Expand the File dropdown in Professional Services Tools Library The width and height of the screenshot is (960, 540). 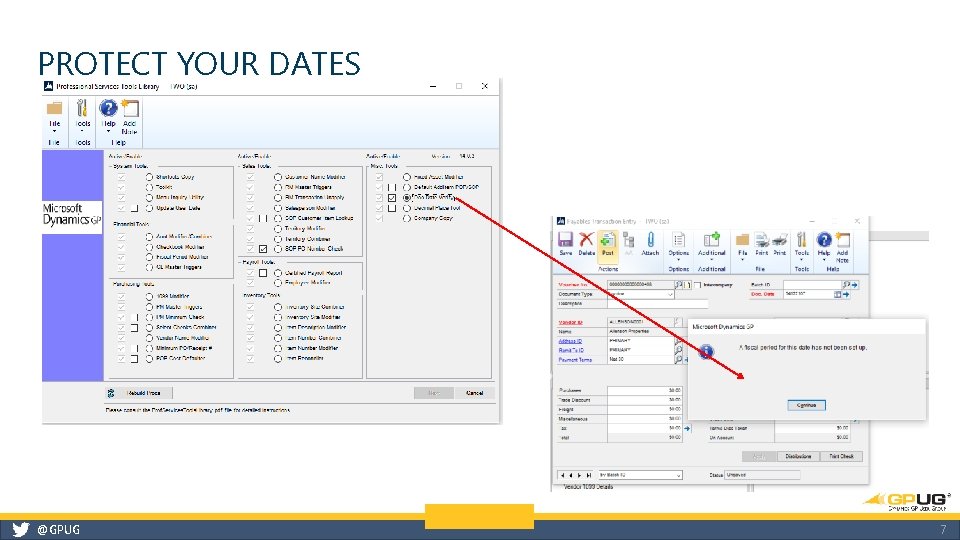54,131
